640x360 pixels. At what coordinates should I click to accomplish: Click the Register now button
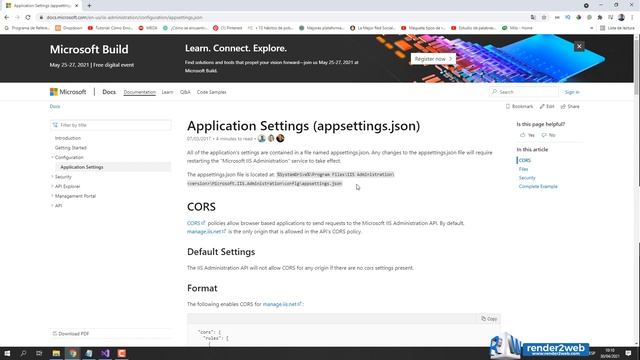tap(433, 59)
